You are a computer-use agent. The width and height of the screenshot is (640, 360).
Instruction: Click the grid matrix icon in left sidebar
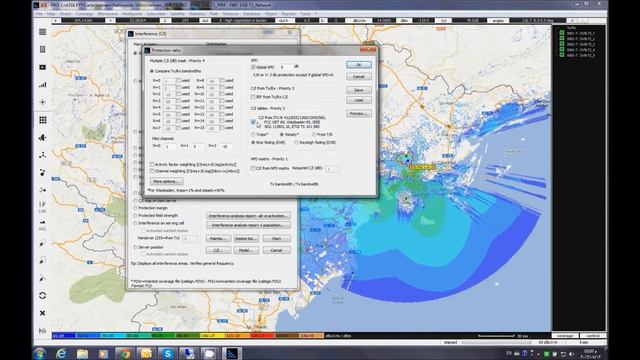tap(42, 120)
